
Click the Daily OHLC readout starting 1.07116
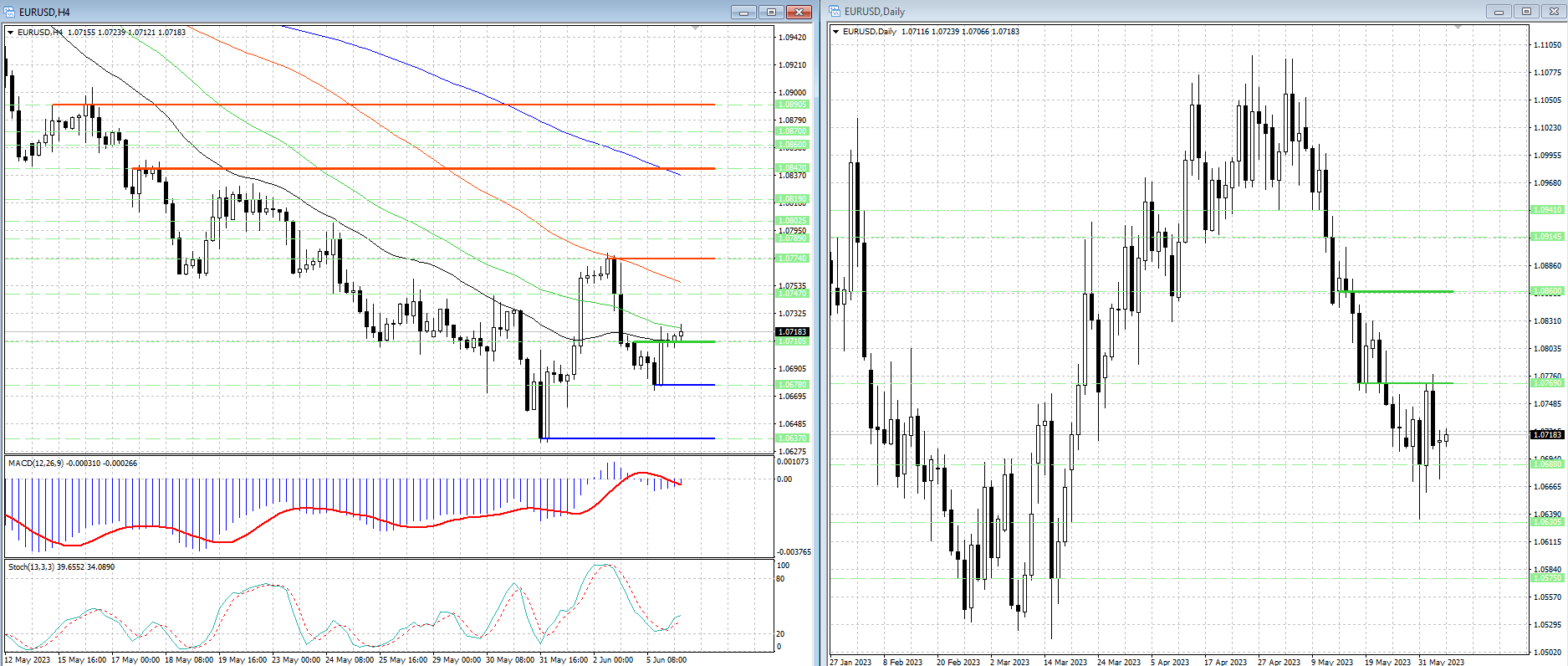coord(960,32)
